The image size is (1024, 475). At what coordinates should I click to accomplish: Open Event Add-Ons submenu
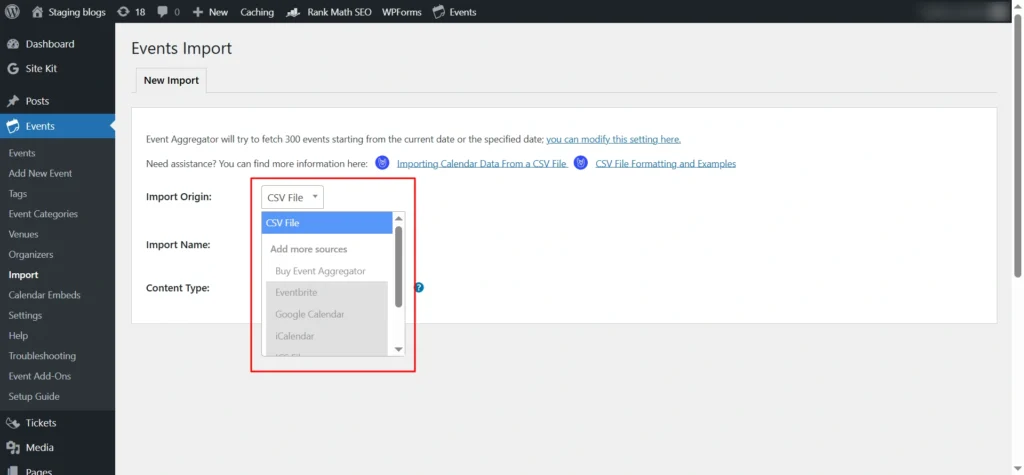coord(40,376)
